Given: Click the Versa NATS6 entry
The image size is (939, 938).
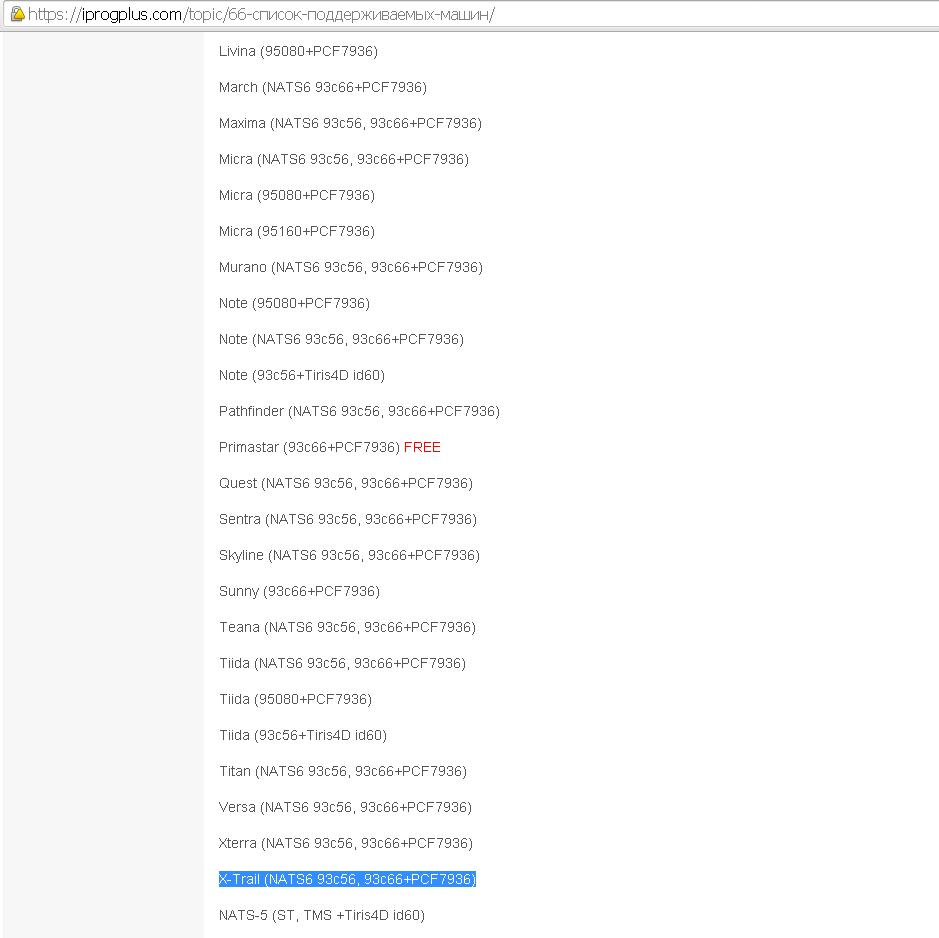Looking at the screenshot, I should pyautogui.click(x=346, y=807).
